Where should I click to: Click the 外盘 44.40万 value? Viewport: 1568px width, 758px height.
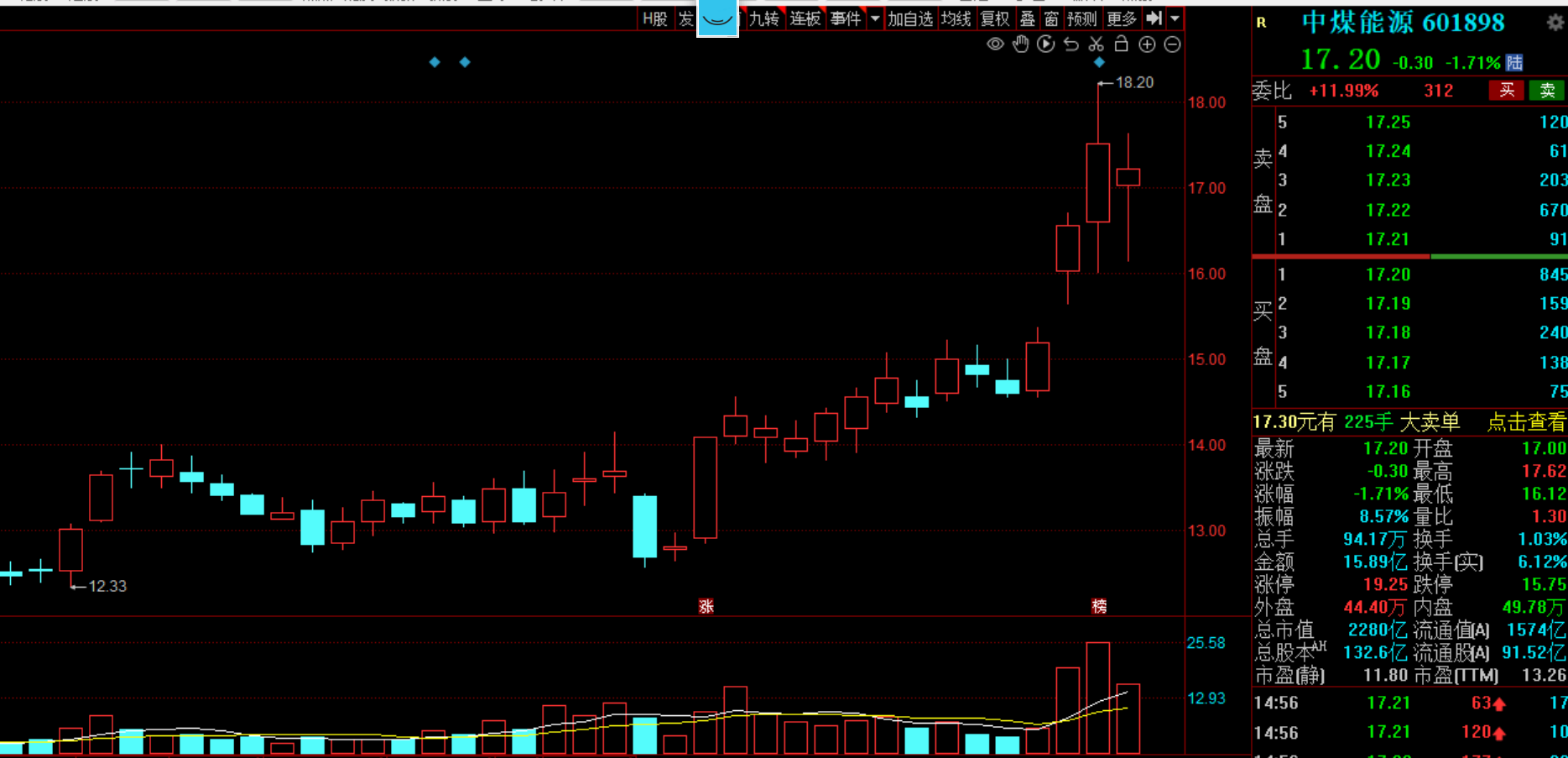1374,607
